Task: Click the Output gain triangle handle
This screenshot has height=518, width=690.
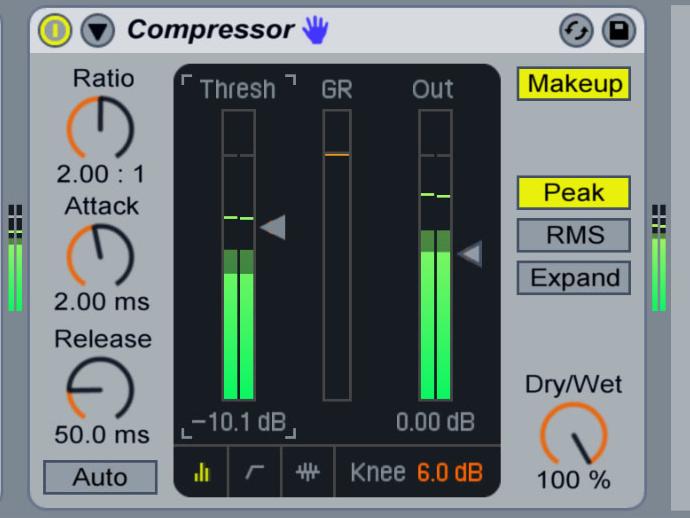Action: coord(470,255)
